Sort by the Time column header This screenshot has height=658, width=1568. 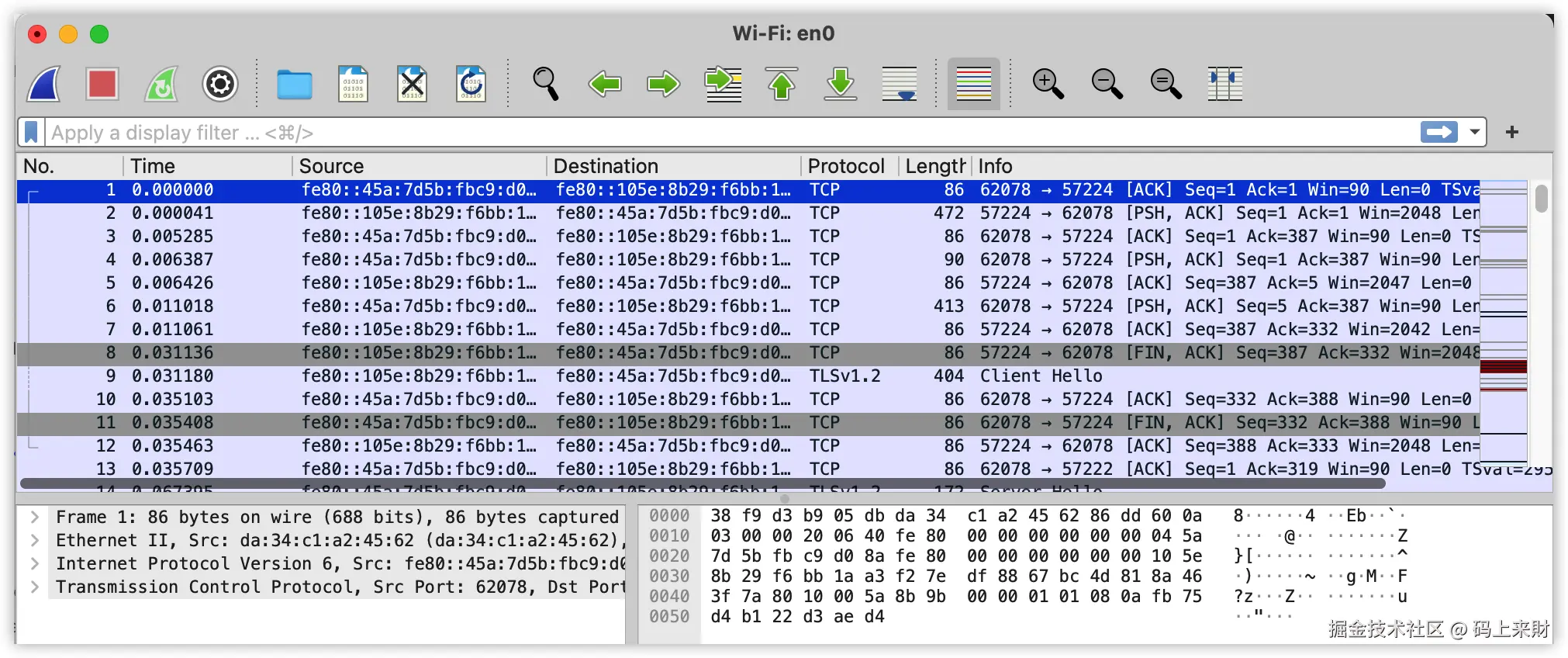click(x=208, y=166)
